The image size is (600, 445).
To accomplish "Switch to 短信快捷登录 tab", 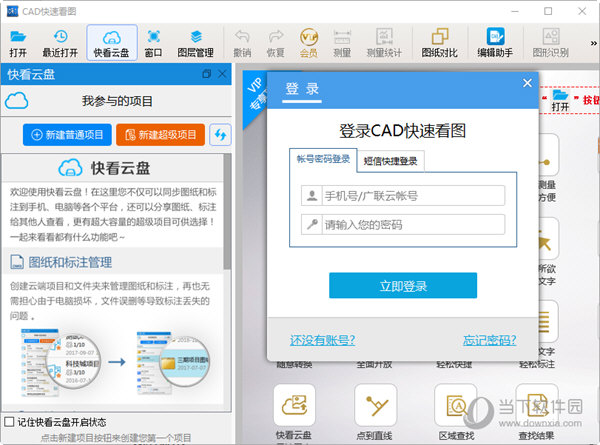I will pyautogui.click(x=390, y=161).
